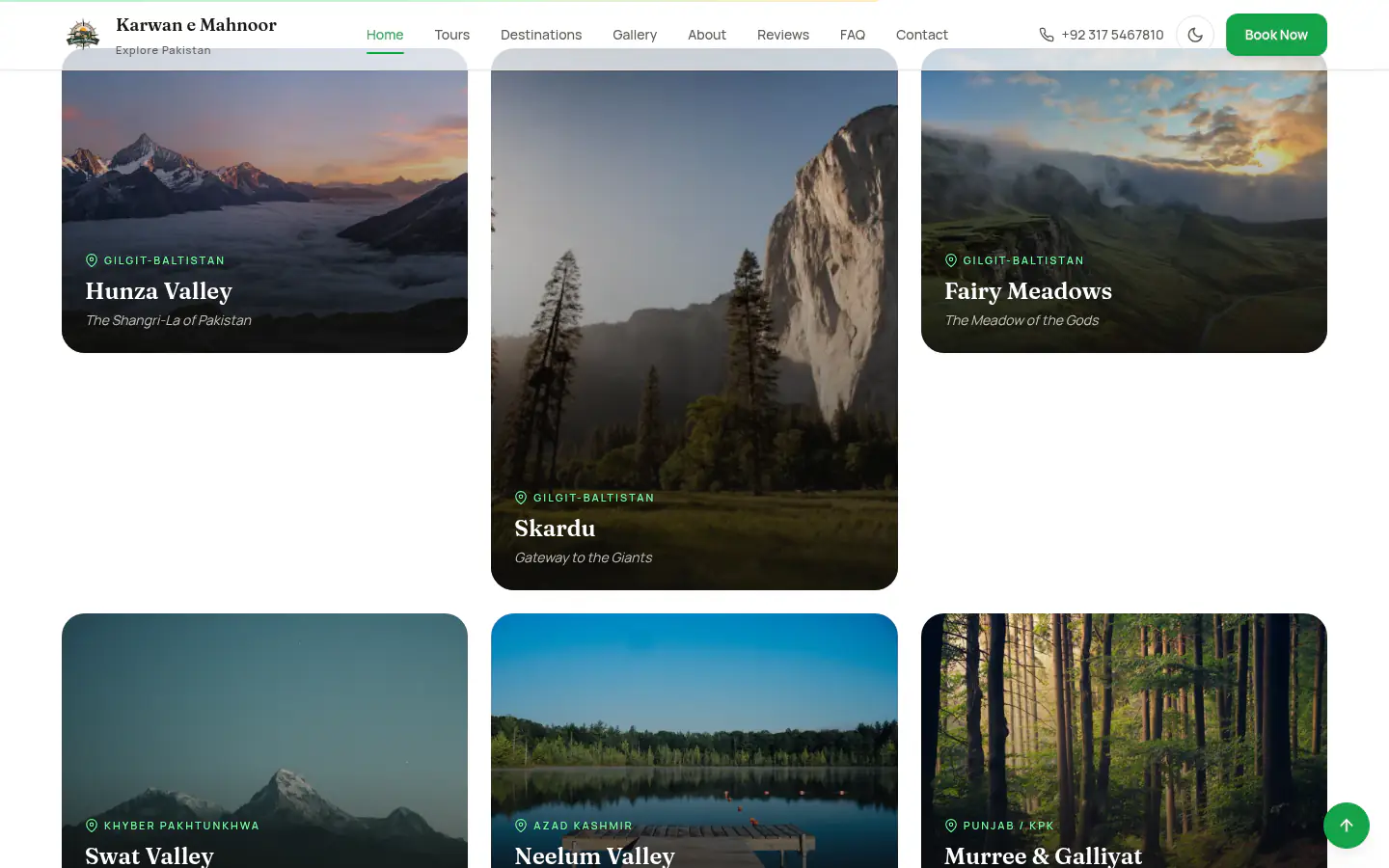The width and height of the screenshot is (1389, 868).
Task: Go to the Home nav item
Action: click(385, 35)
